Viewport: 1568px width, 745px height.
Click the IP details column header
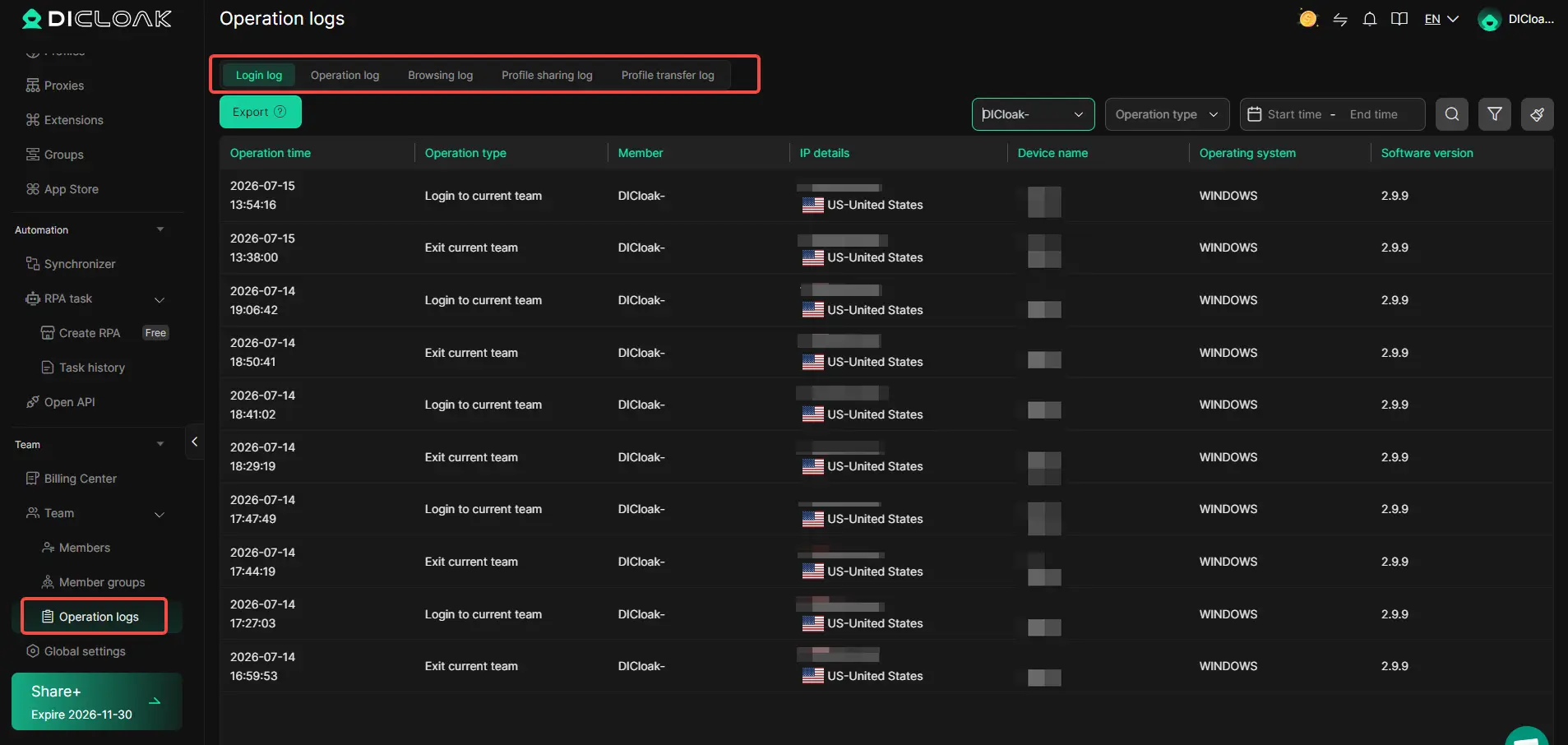[825, 153]
